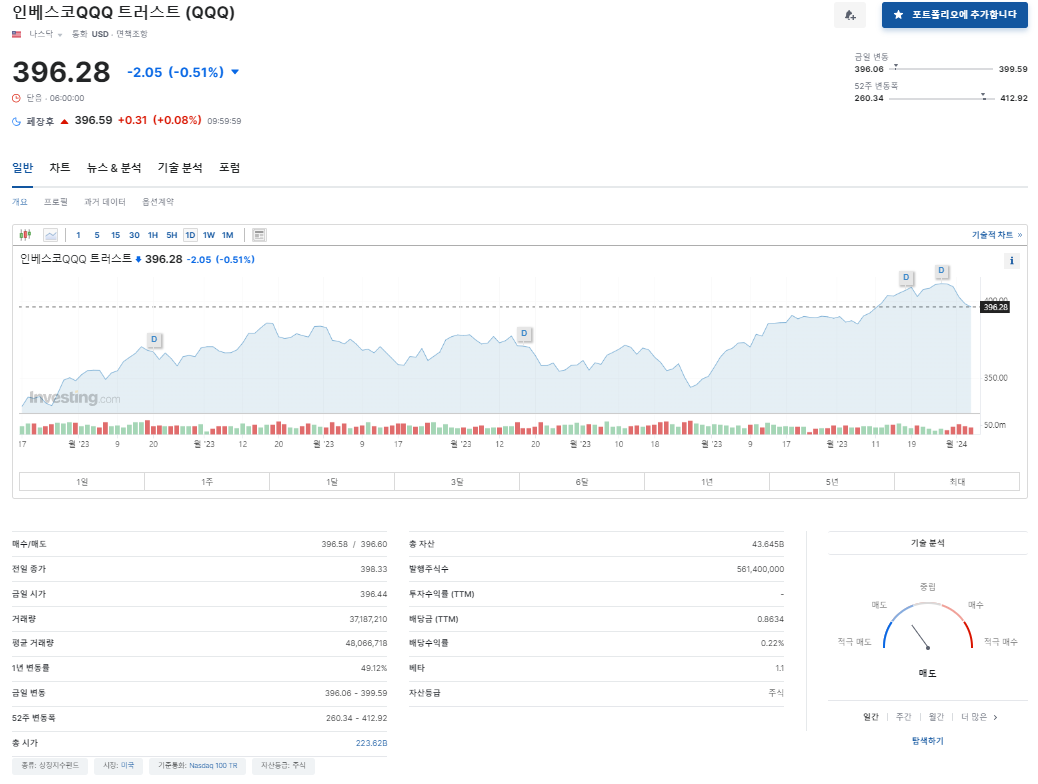Screen dimensions: 1038x784
Task: Open the 나스닥 exchange dropdown
Action: tap(46, 34)
